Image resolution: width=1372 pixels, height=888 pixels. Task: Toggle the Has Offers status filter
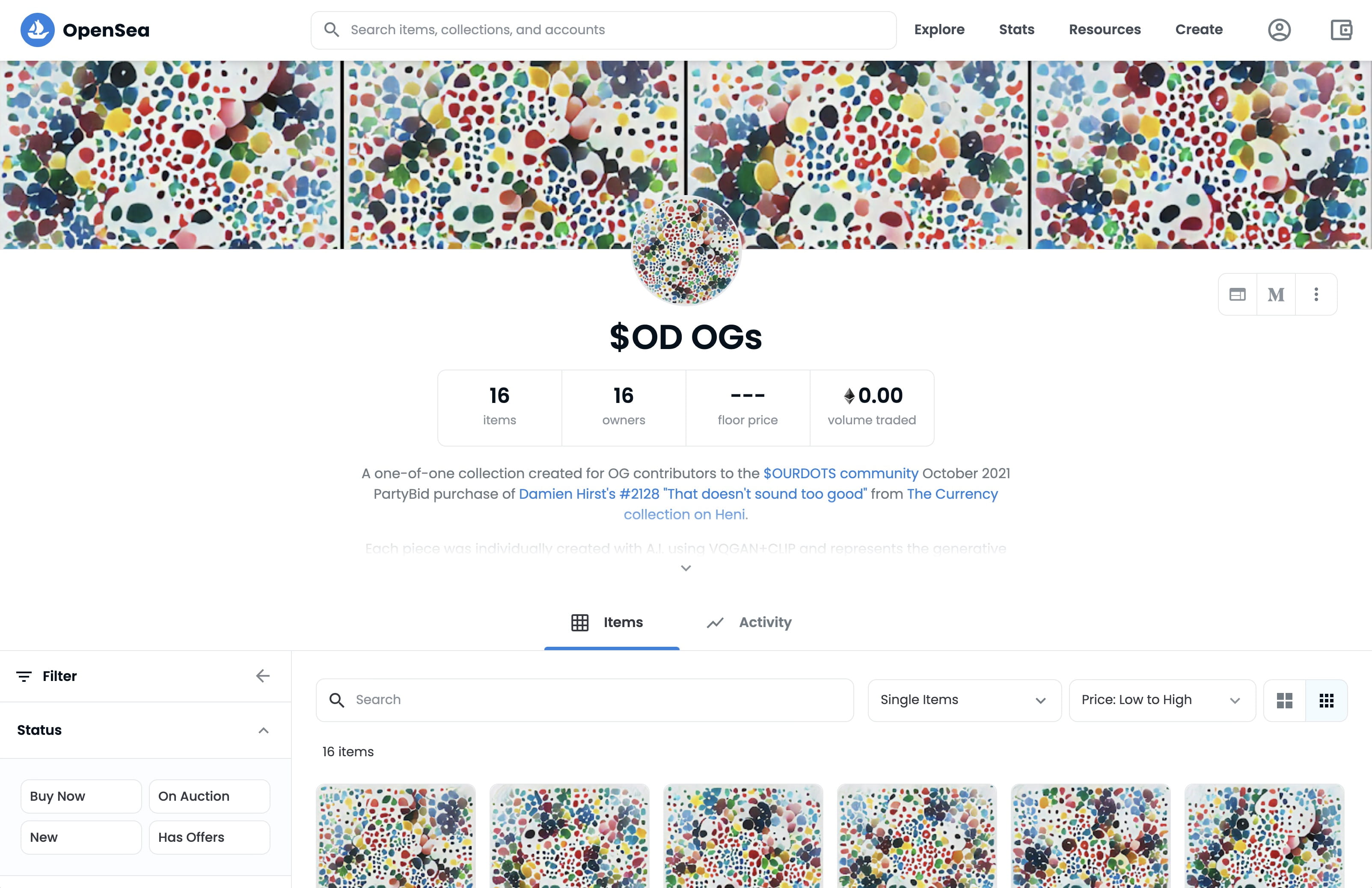(x=209, y=837)
